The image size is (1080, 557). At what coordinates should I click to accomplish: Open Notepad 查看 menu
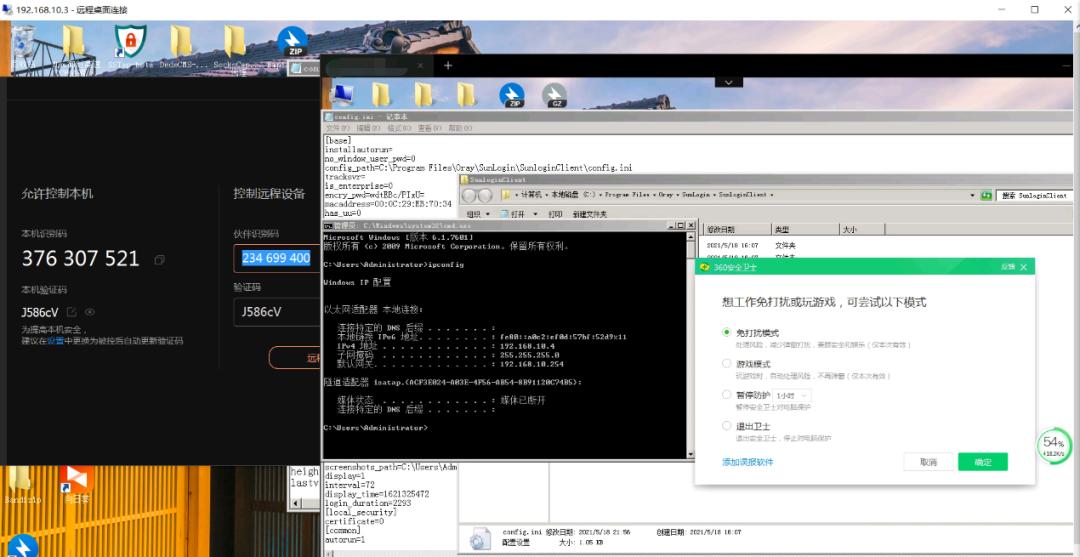pos(429,128)
